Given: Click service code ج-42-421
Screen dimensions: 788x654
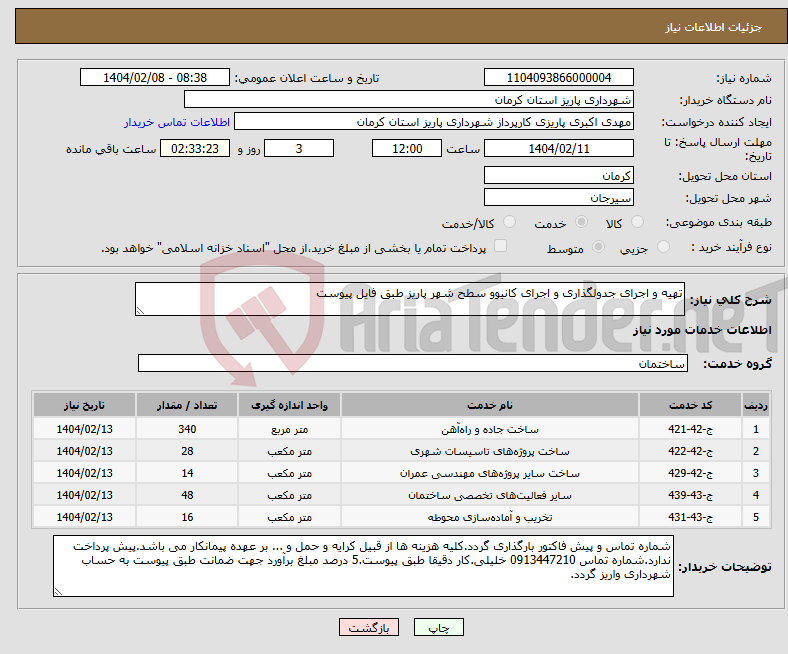Looking at the screenshot, I should pos(691,429).
